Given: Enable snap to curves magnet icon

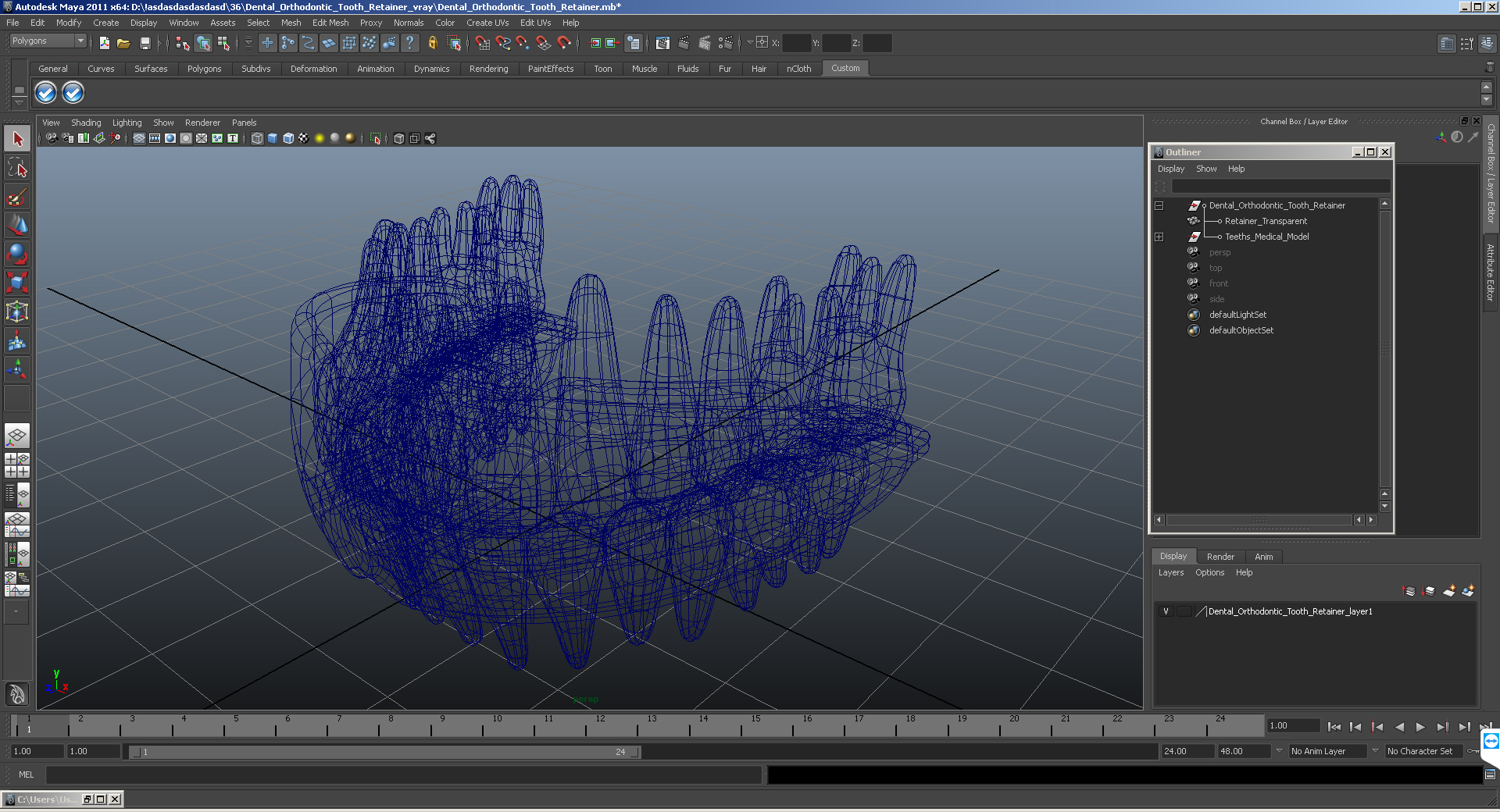Looking at the screenshot, I should (503, 43).
